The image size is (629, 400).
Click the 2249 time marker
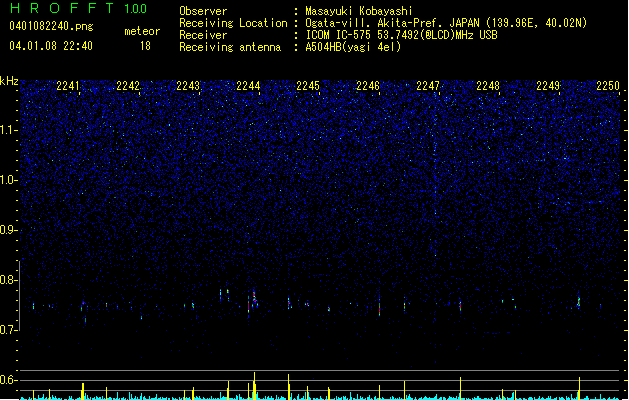coord(548,85)
